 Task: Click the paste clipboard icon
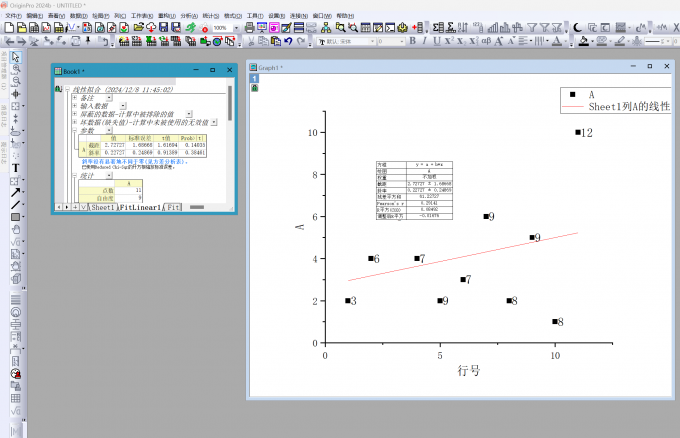click(276, 41)
